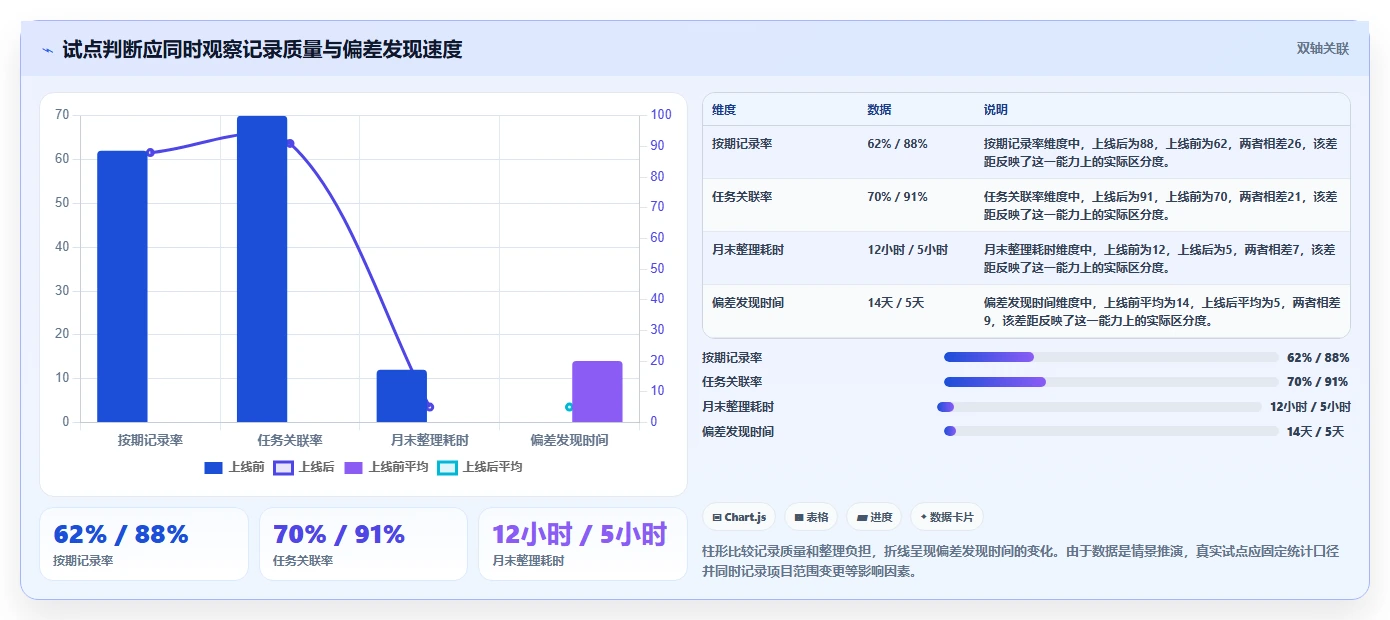Viewport: 1390px width, 620px height.
Task: Click the 维度 table column header
Action: point(724,110)
